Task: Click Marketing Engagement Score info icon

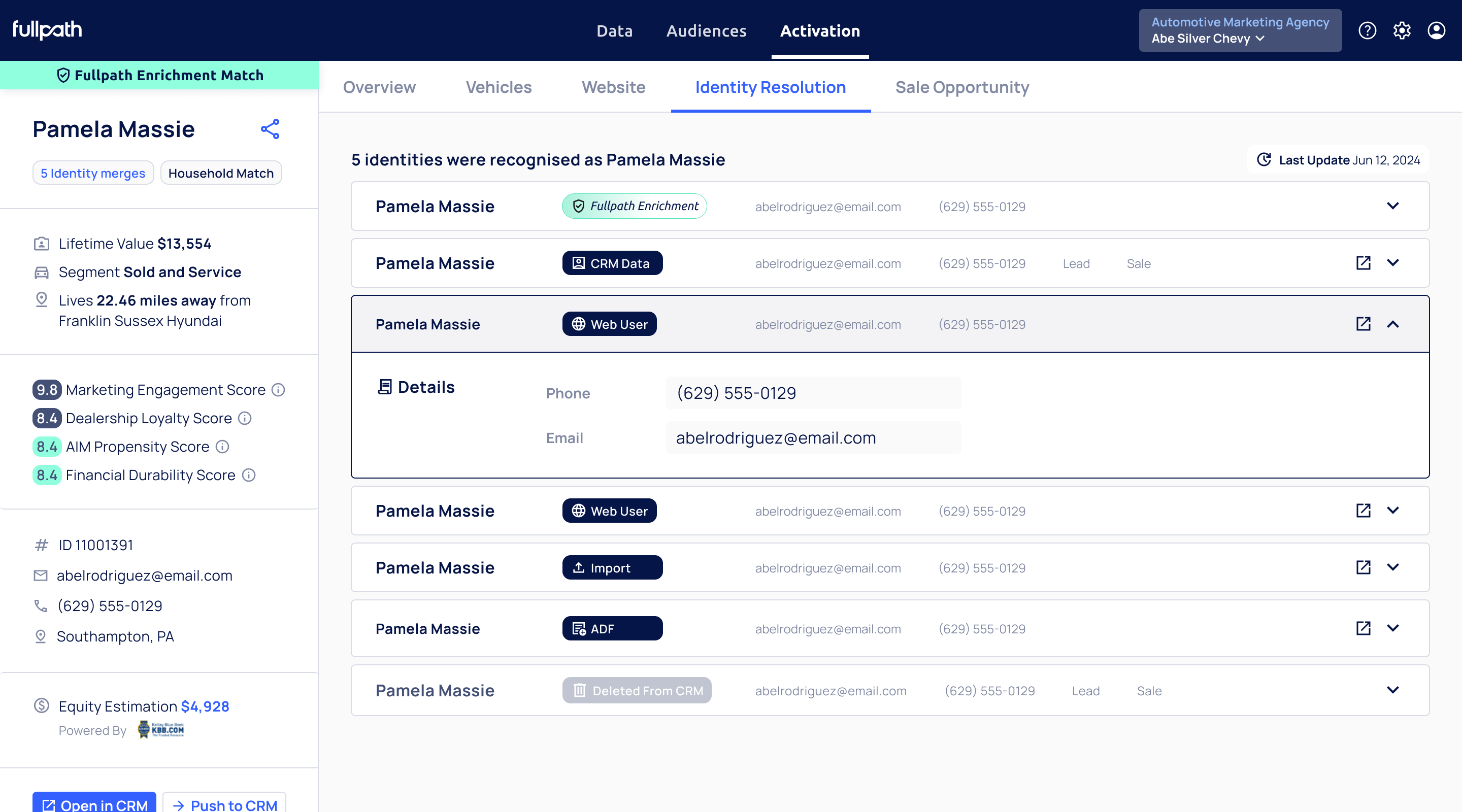Action: coord(278,390)
